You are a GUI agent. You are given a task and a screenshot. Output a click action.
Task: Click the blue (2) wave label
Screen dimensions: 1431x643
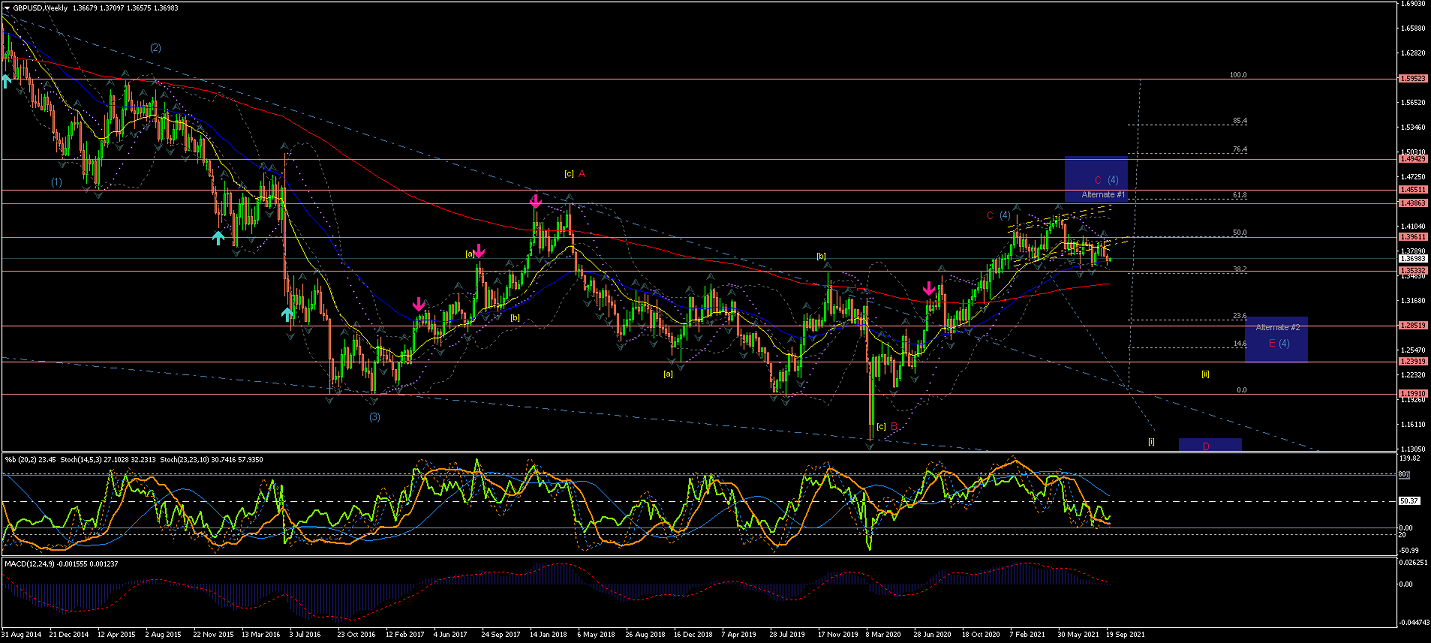(x=156, y=47)
